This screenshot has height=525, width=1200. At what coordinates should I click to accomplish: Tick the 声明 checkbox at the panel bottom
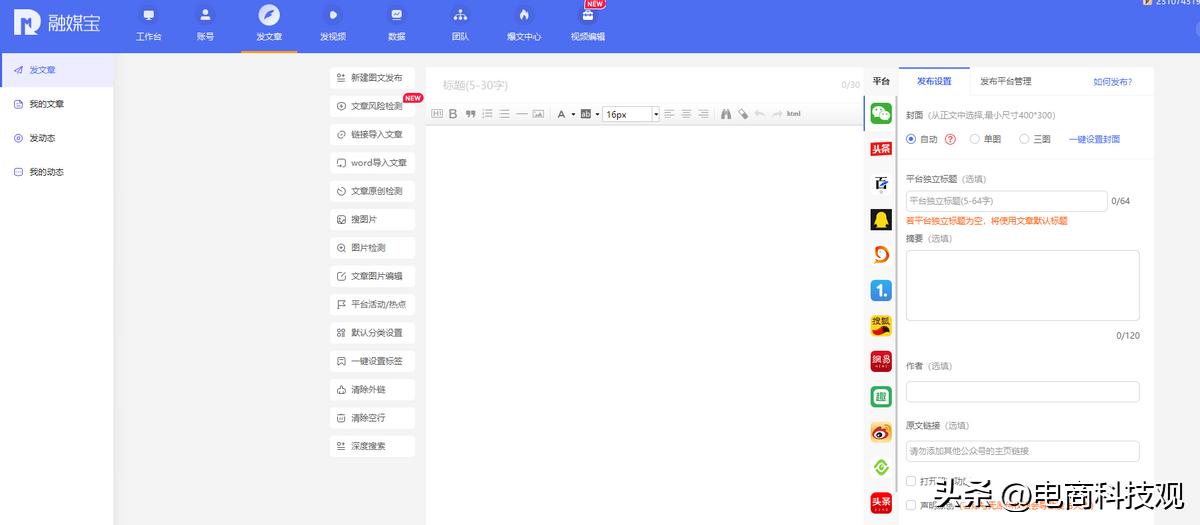coord(911,505)
